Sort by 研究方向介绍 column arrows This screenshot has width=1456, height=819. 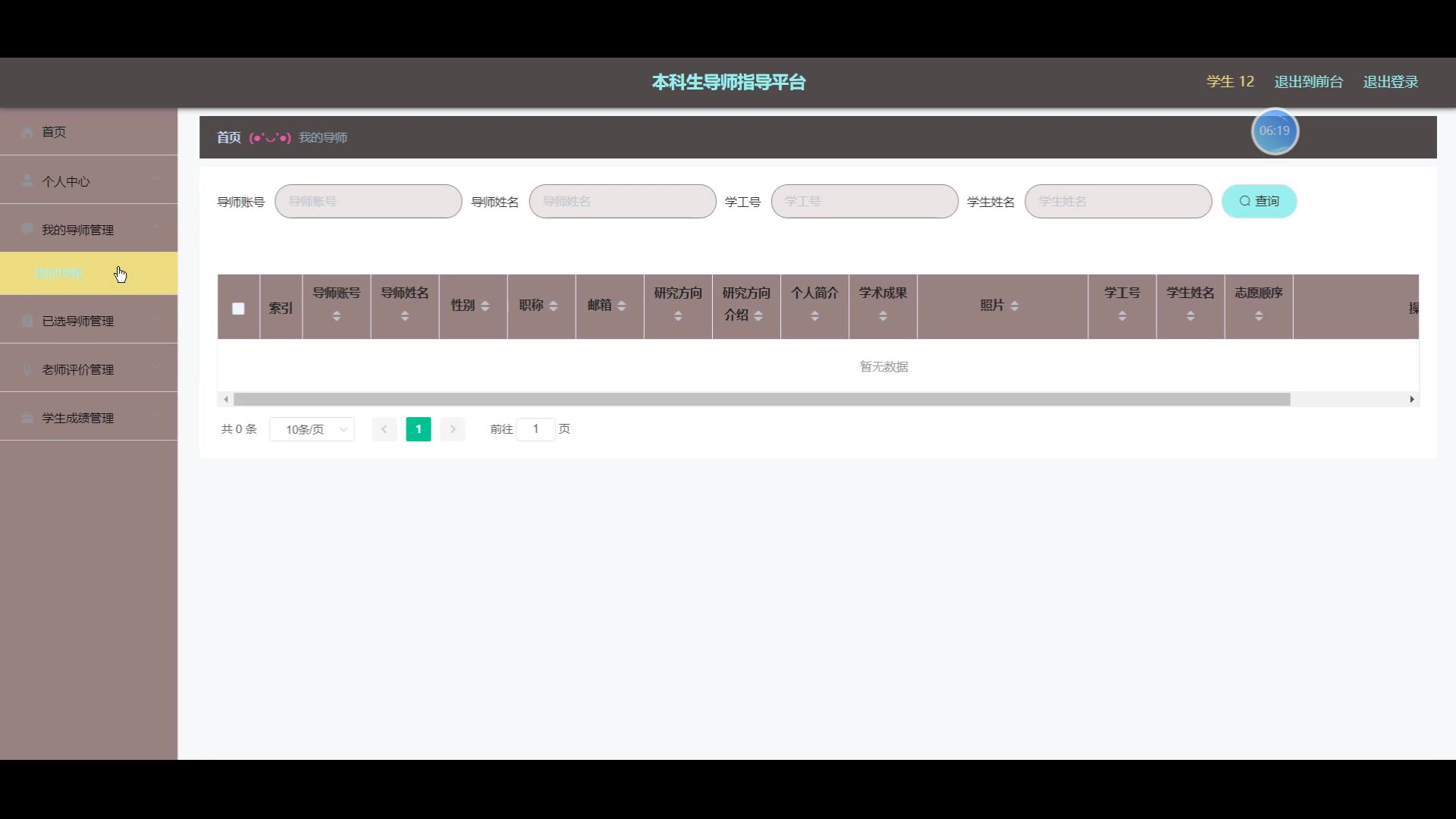[758, 315]
